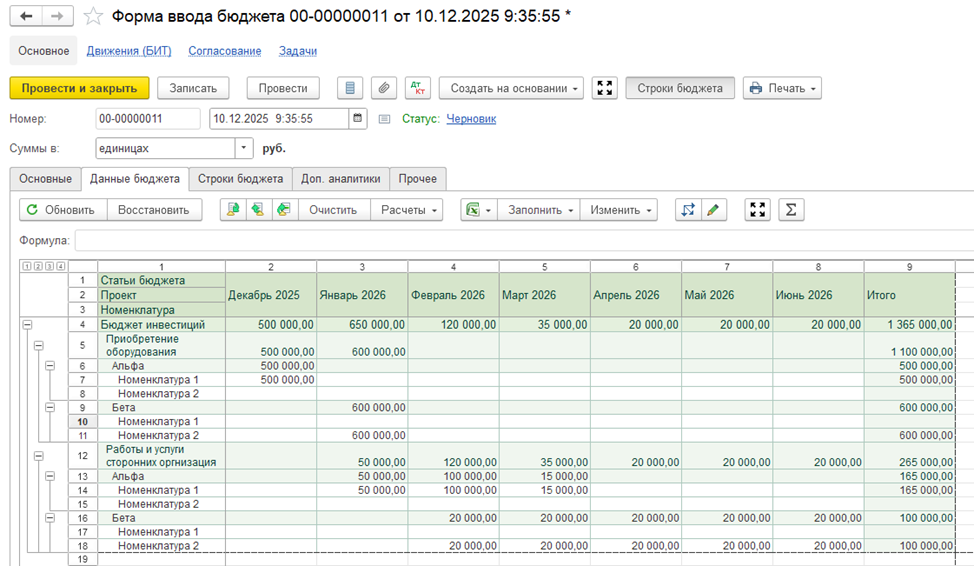The image size is (974, 566).
Task: Click the back navigation arrow
Action: coord(26,16)
